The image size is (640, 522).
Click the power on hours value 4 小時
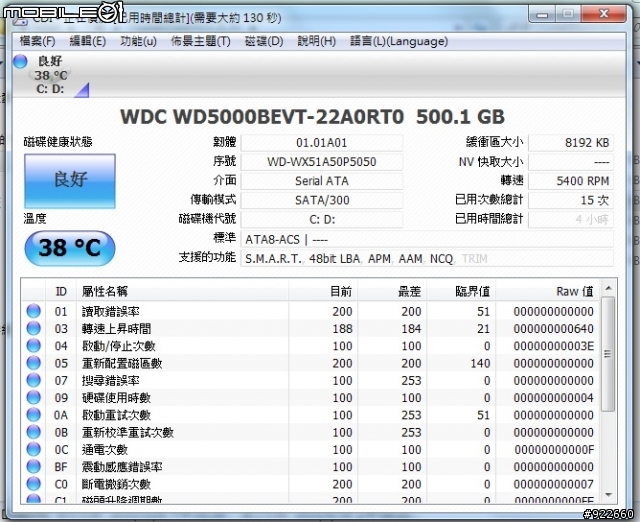click(571, 219)
